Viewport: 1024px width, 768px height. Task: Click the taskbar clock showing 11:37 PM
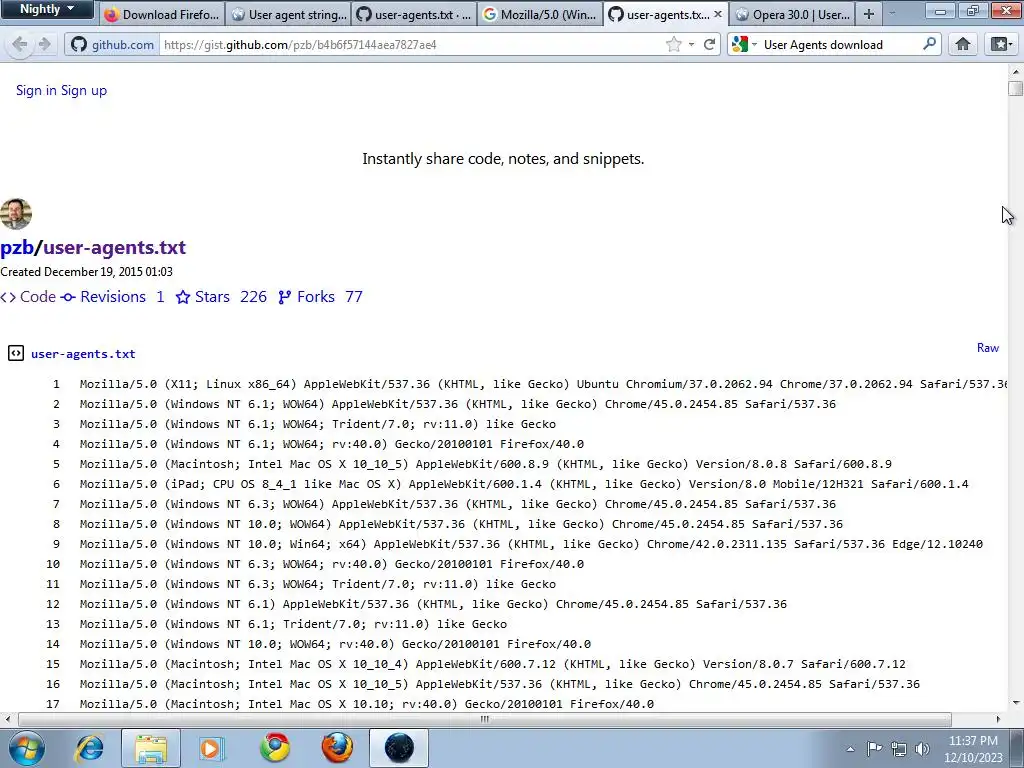tap(973, 749)
